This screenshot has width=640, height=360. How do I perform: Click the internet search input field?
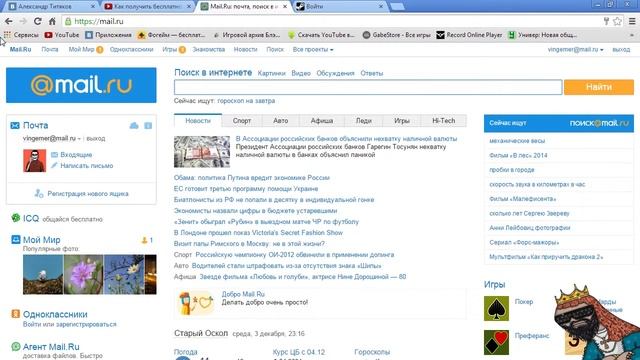(368, 87)
